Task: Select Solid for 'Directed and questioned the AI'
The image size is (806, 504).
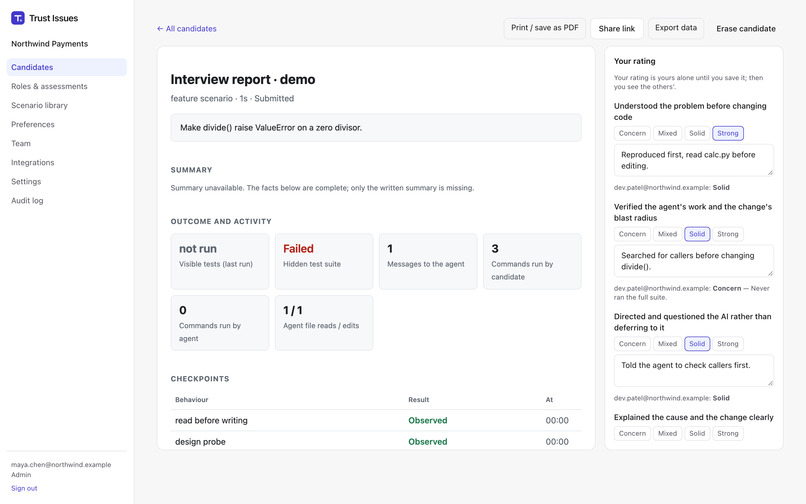Action: tap(697, 344)
